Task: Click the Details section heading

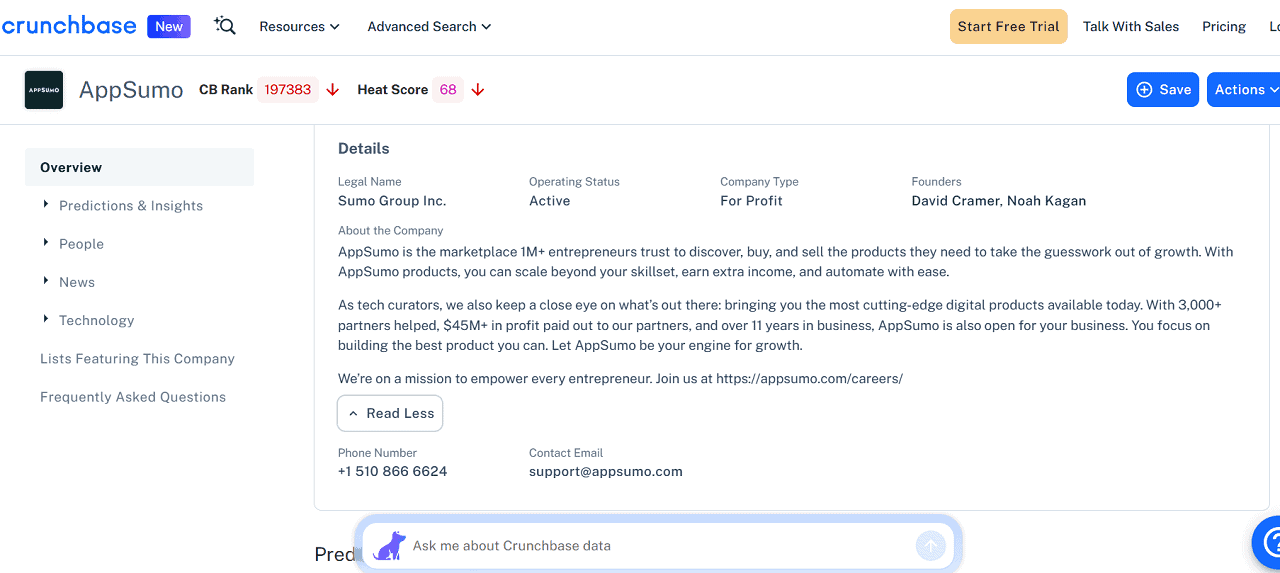Action: tap(364, 149)
